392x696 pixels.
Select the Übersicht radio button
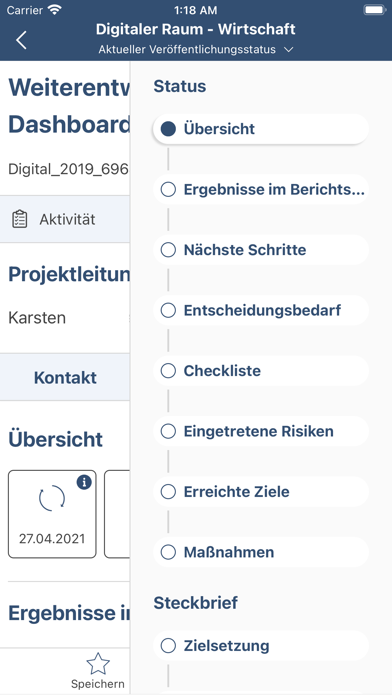coord(168,129)
